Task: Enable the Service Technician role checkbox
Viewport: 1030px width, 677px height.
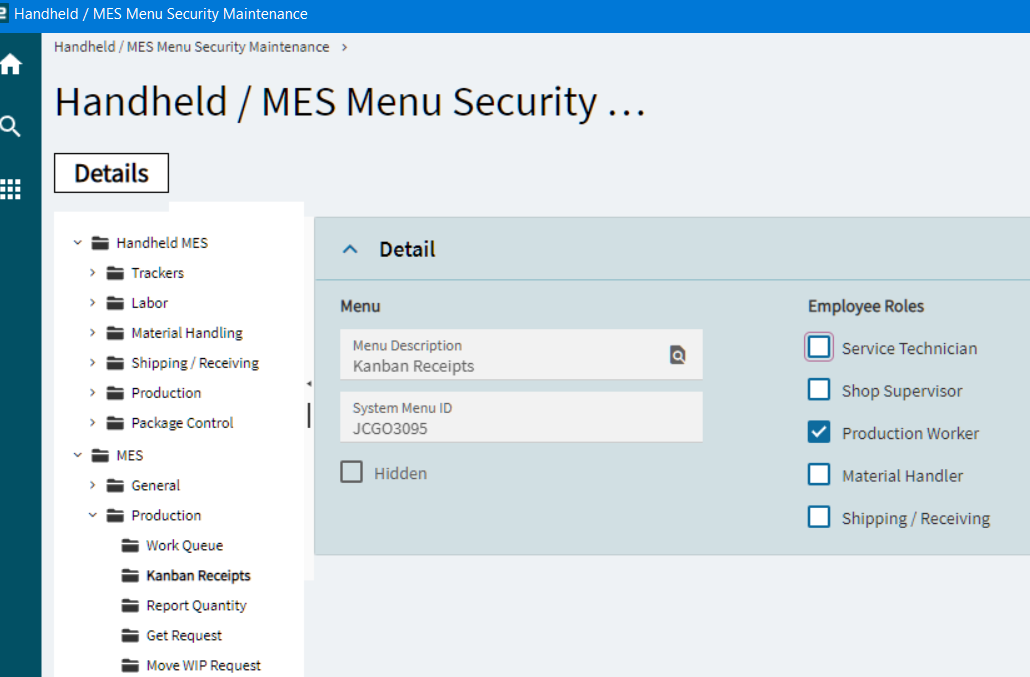Action: coord(818,347)
